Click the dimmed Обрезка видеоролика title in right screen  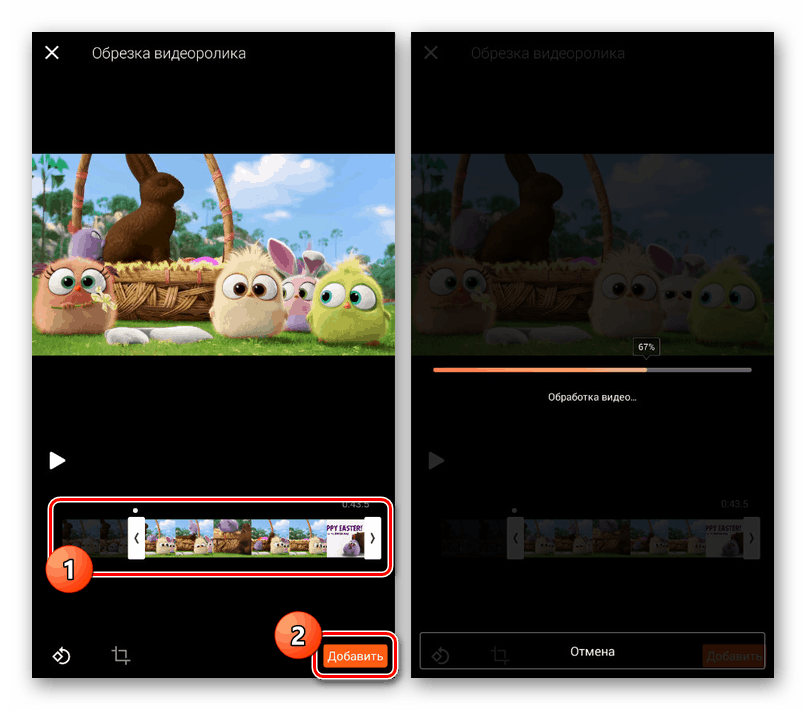pos(547,53)
